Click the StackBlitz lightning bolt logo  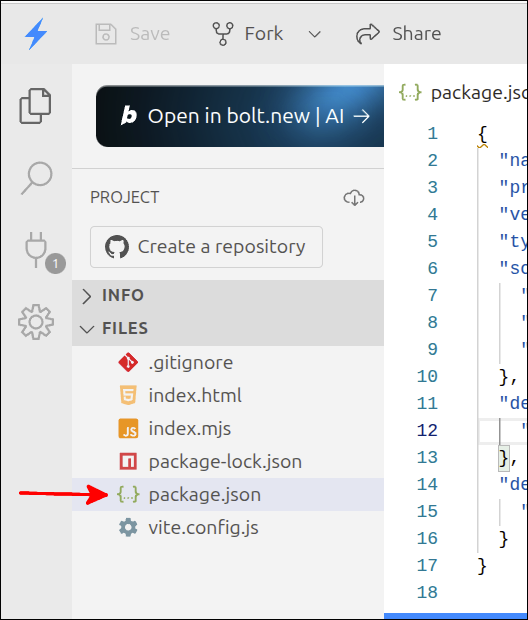click(x=36, y=34)
